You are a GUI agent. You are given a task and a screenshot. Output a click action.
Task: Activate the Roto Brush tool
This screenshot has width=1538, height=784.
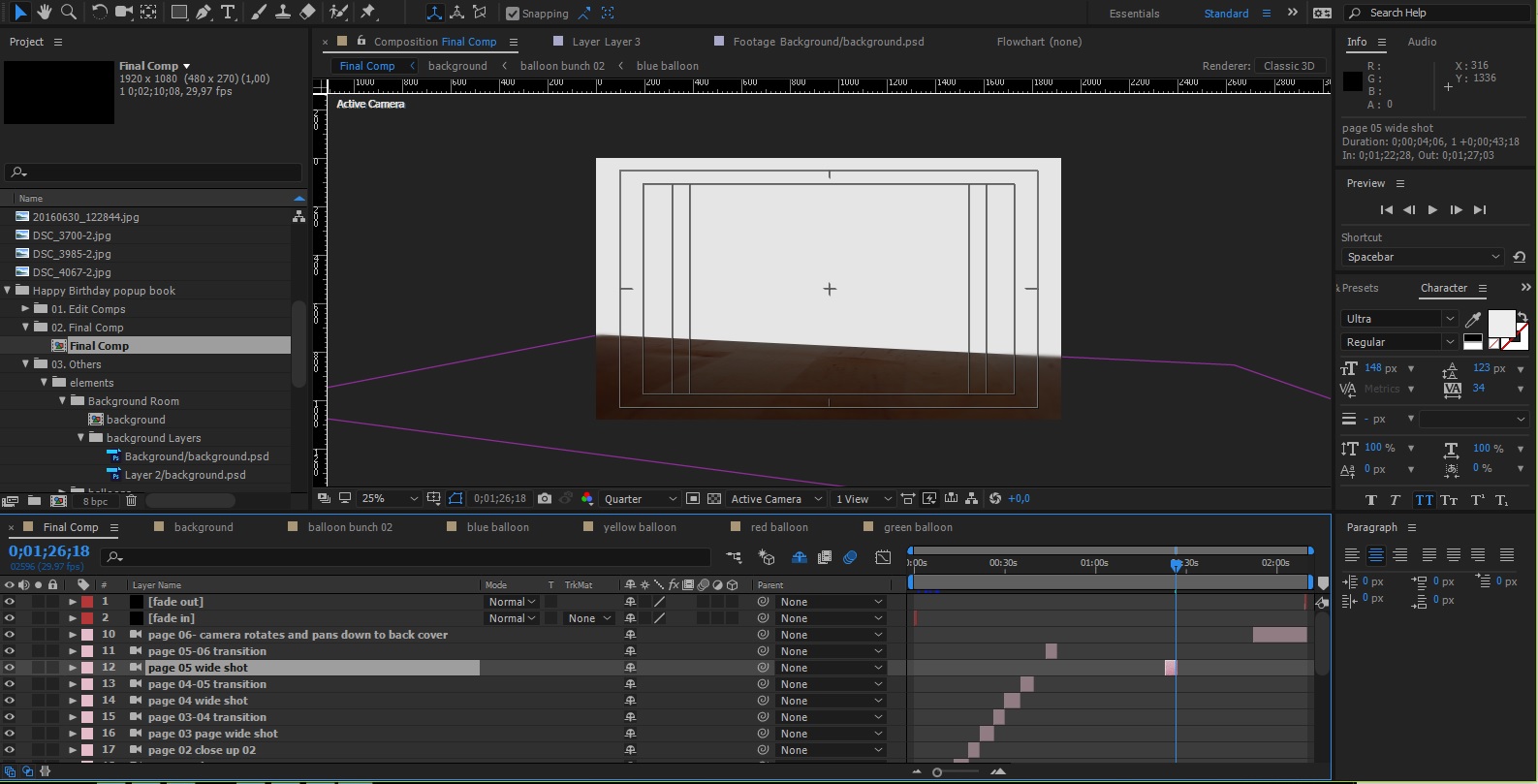338,13
